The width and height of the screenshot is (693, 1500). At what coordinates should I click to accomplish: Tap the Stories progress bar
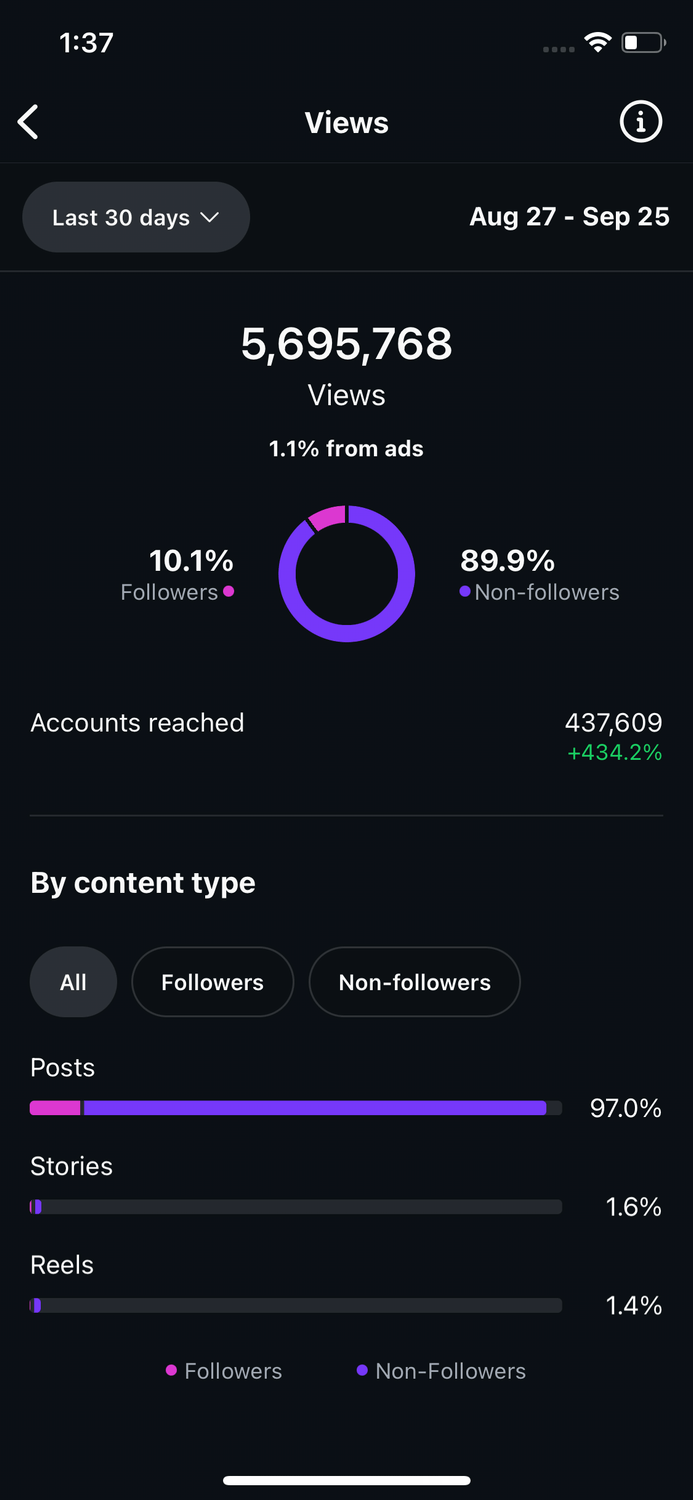(x=295, y=1207)
